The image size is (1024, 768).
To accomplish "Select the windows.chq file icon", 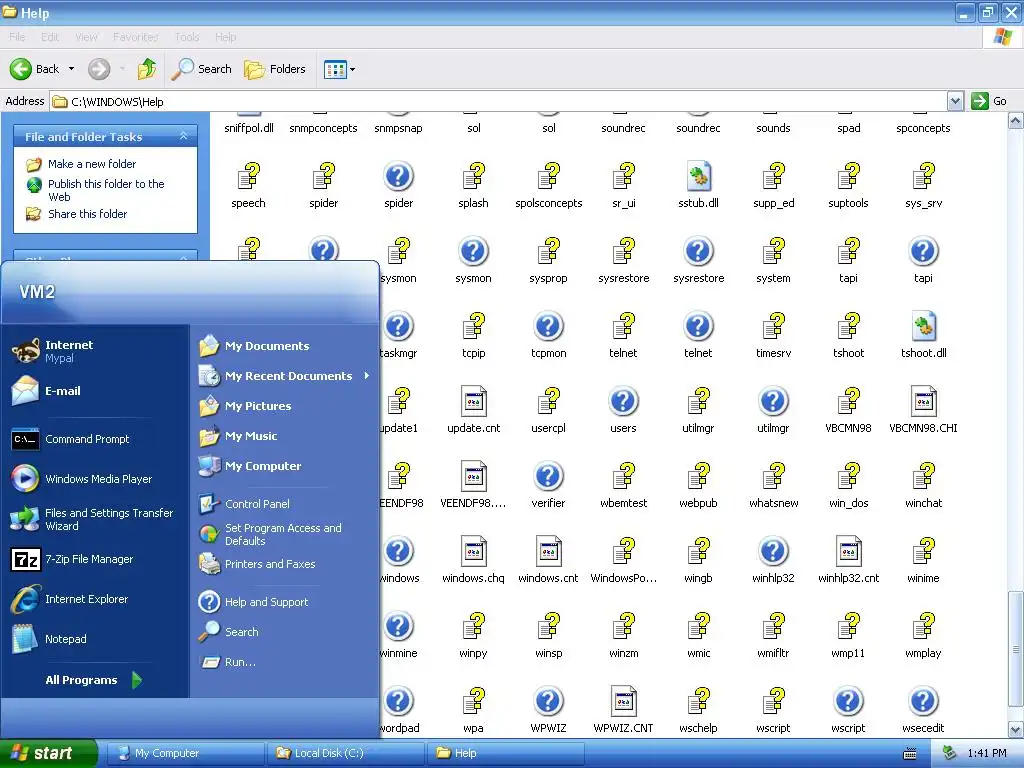I will (473, 551).
